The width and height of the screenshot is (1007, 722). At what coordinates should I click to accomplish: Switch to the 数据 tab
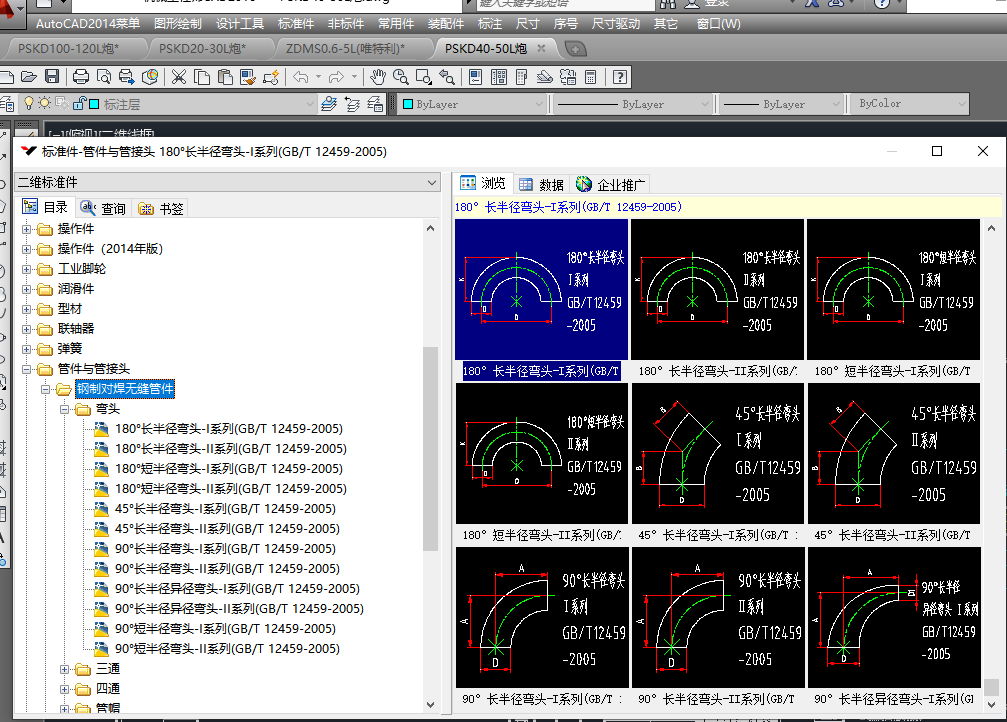541,185
